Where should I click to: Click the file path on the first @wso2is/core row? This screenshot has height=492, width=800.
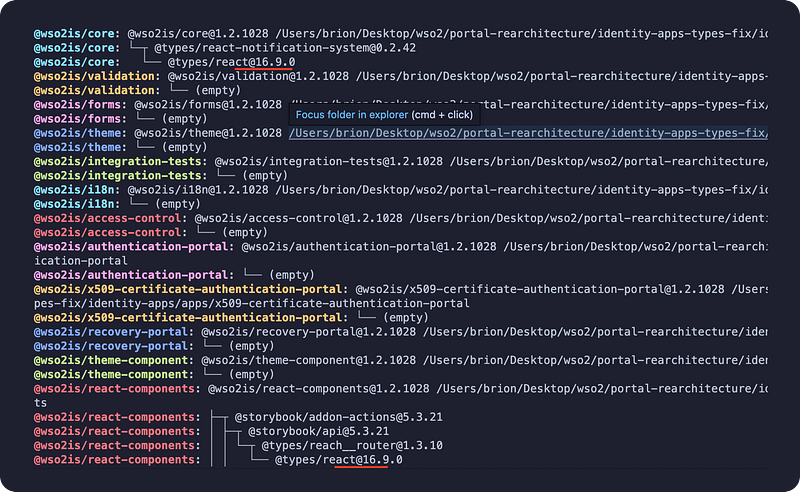tap(521, 34)
